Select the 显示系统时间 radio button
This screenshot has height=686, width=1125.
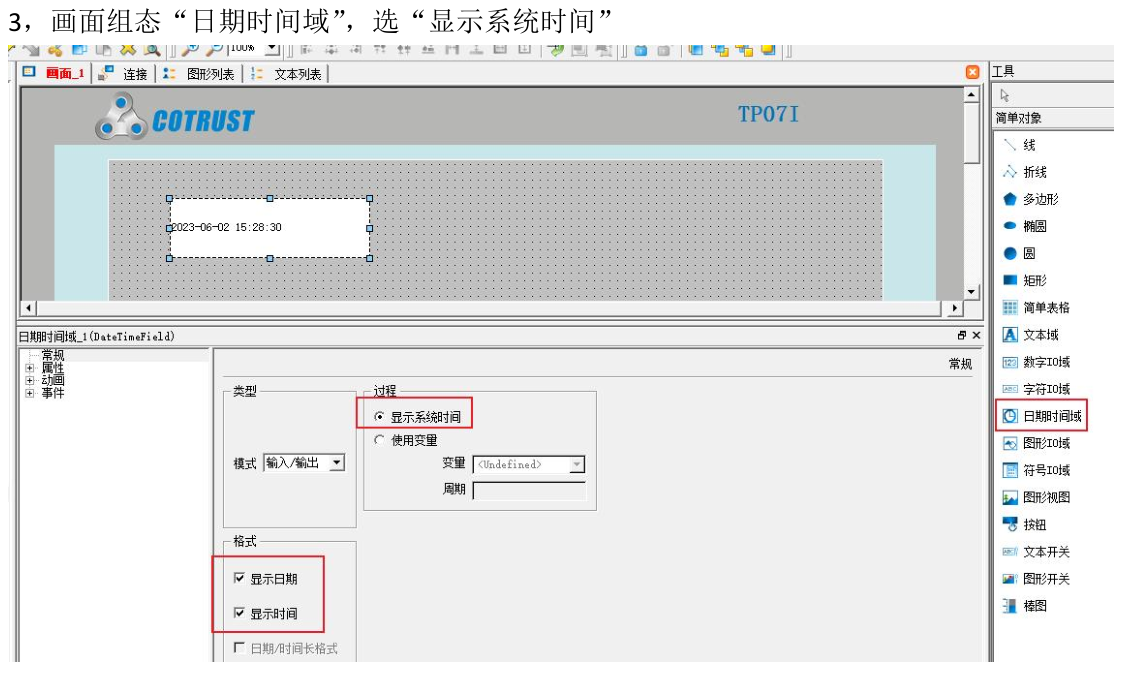(x=379, y=416)
